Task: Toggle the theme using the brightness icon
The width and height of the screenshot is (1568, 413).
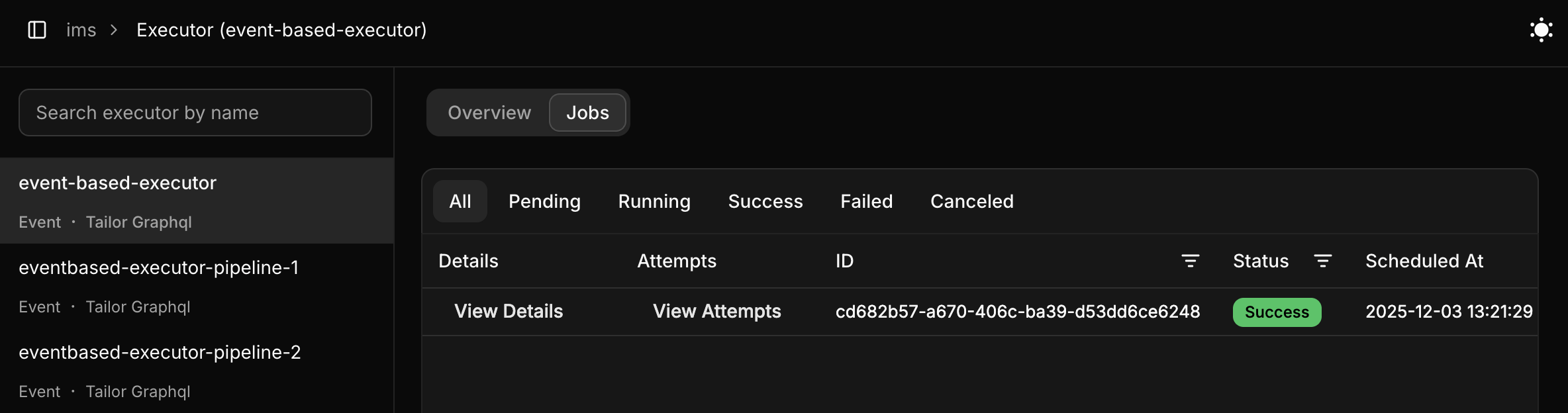Action: point(1542,30)
